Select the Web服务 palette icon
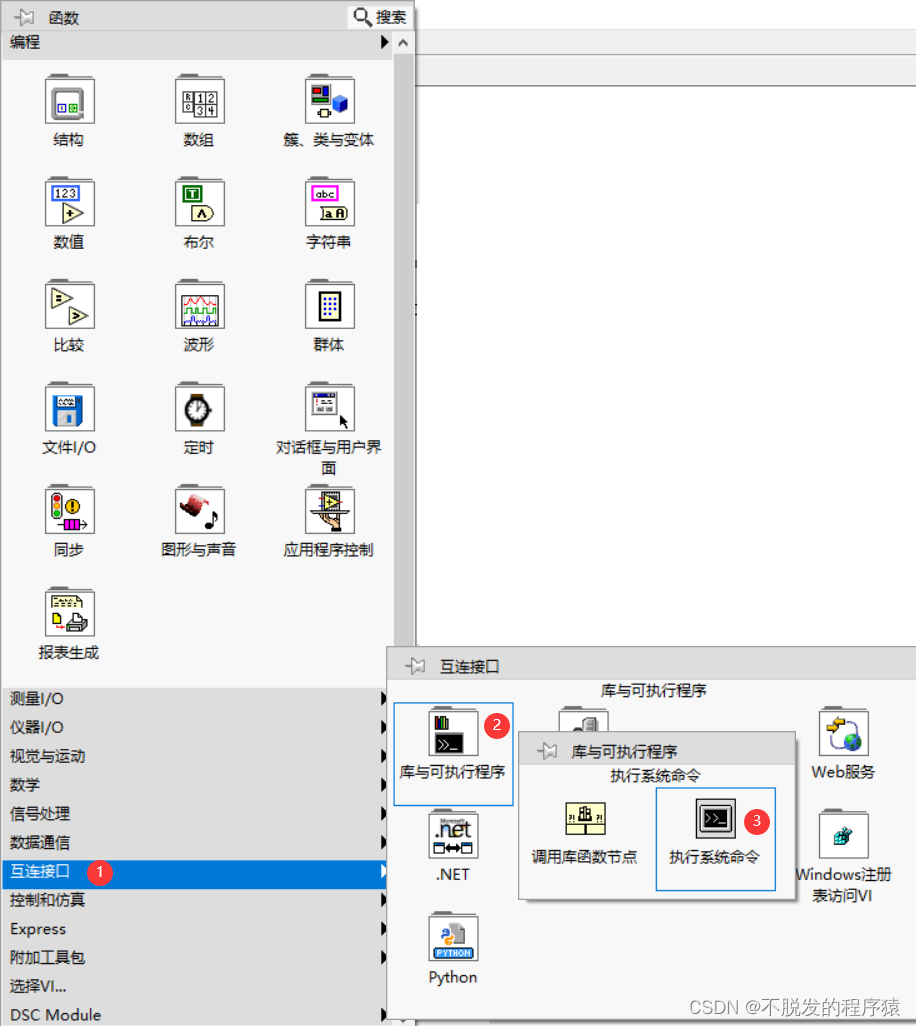 click(x=842, y=732)
